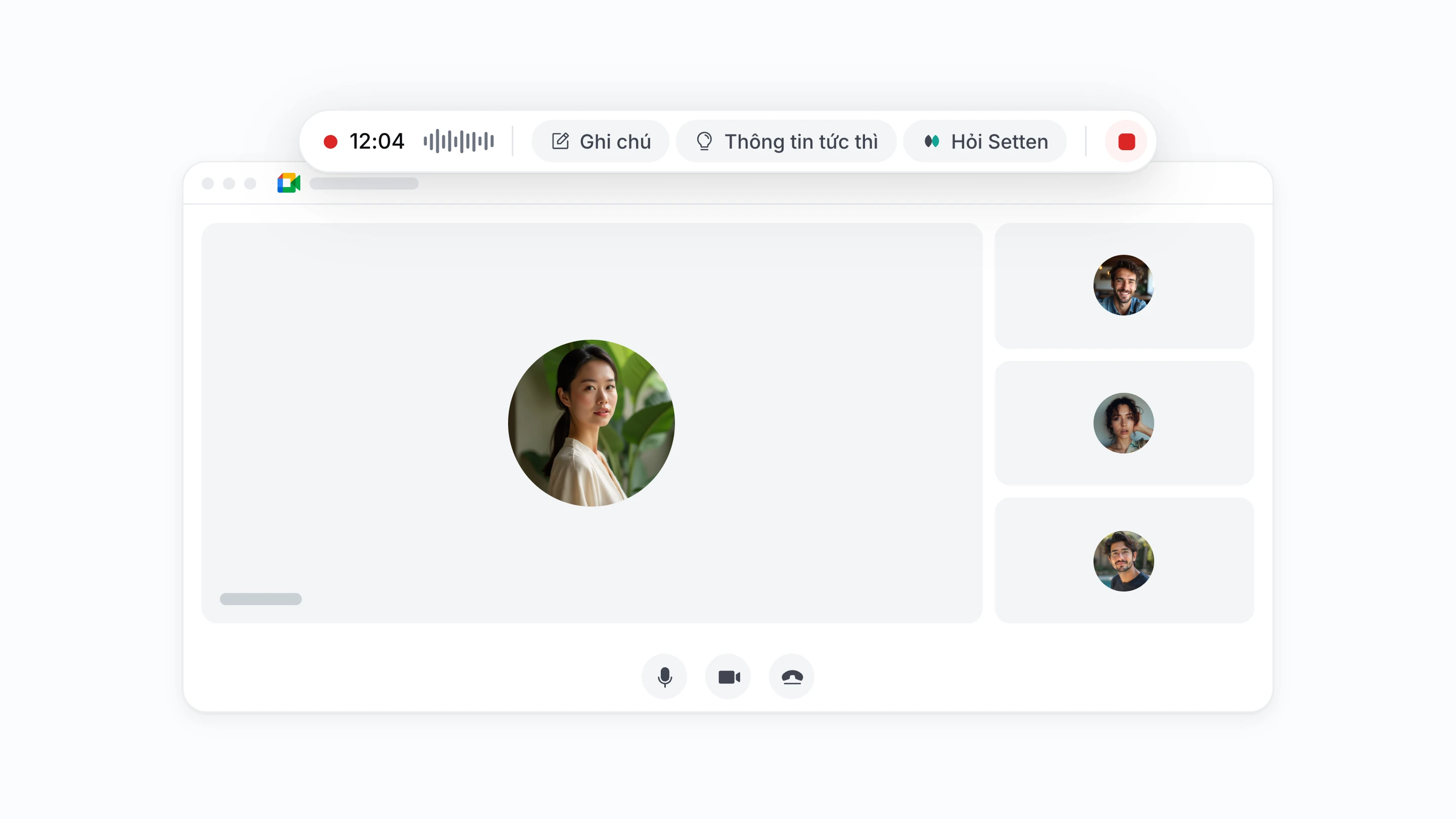Screen dimensions: 1456x819
Task: Select the curly-haired woman's participant avatar
Action: (1124, 423)
